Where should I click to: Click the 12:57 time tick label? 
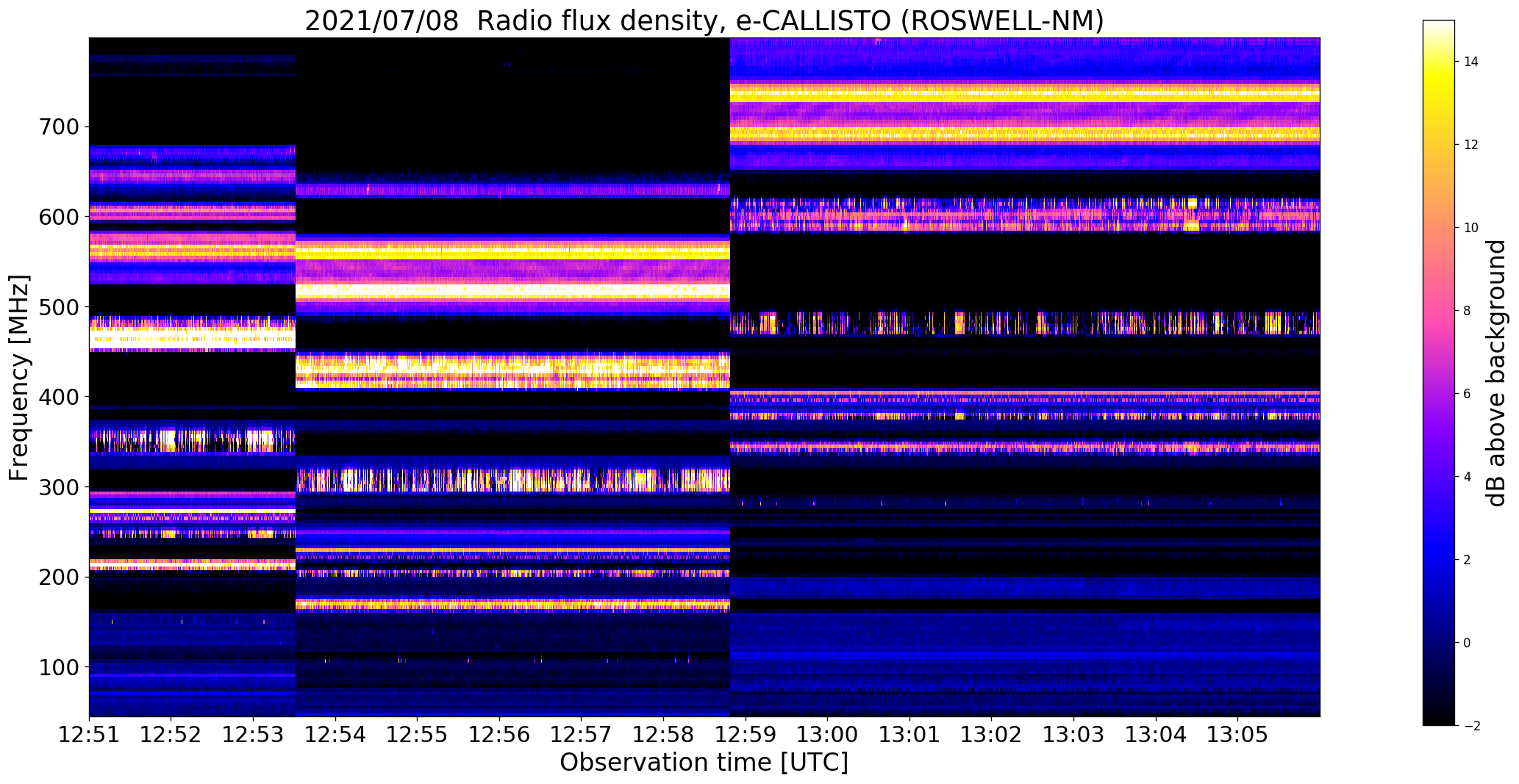click(581, 735)
